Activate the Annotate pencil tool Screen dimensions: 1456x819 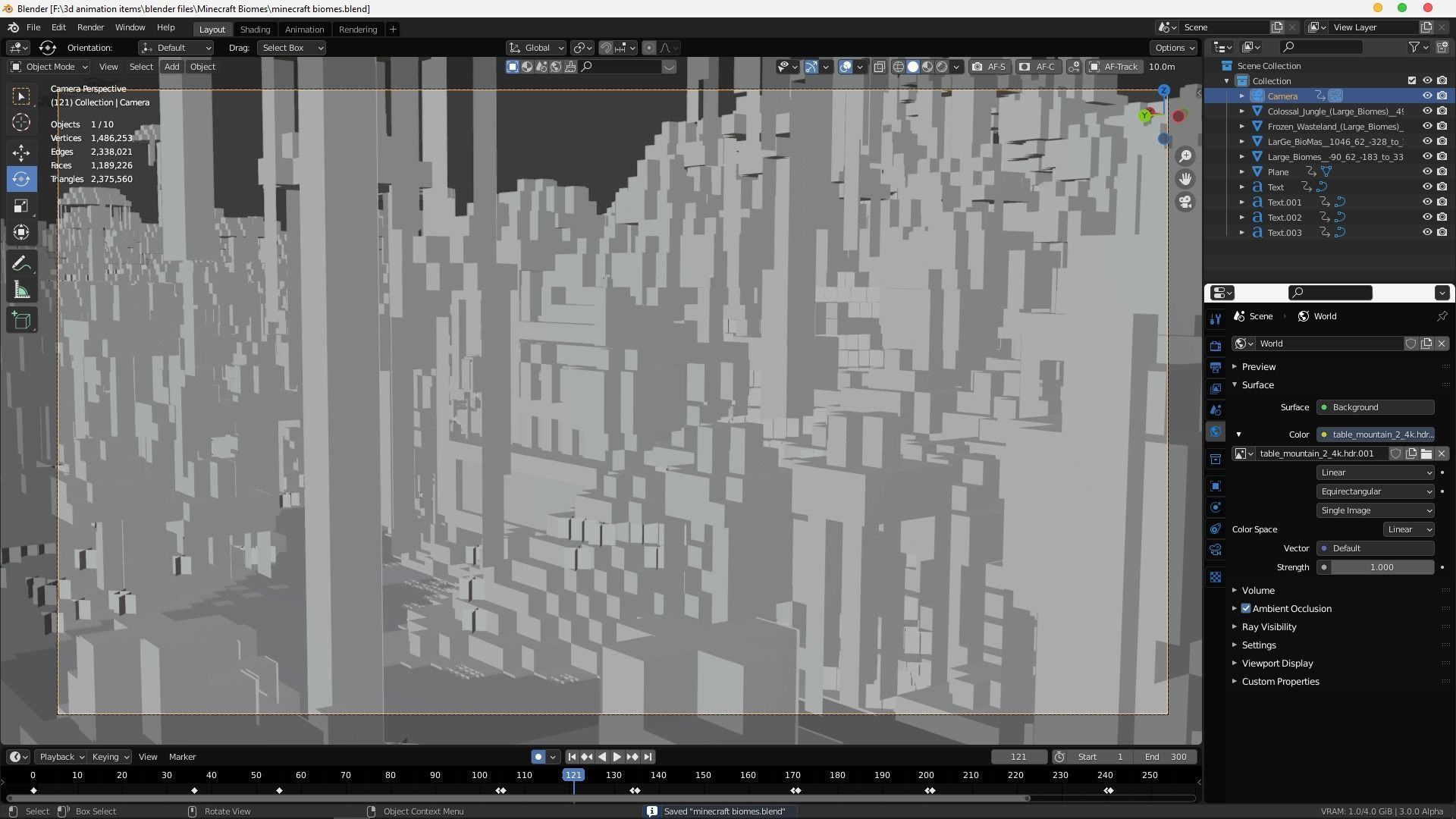21,264
